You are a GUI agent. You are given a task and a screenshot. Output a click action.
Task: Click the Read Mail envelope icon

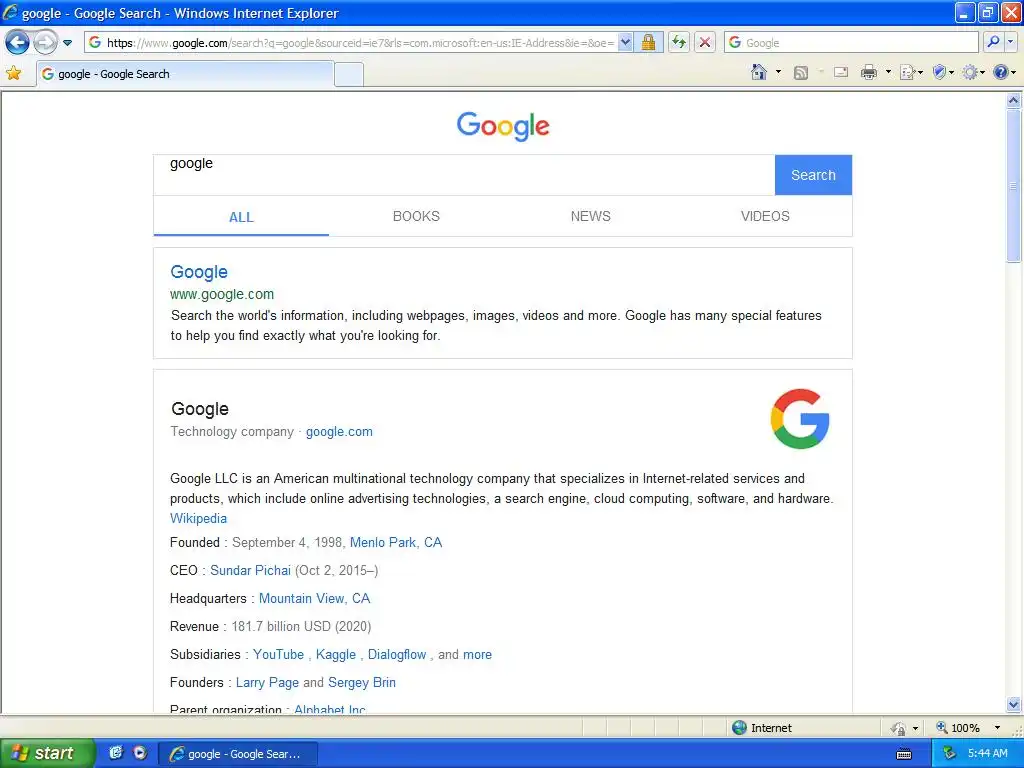tap(841, 72)
